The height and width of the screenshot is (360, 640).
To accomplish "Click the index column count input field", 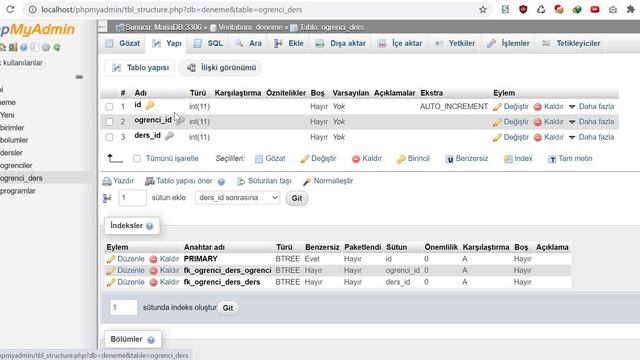I will tap(124, 307).
